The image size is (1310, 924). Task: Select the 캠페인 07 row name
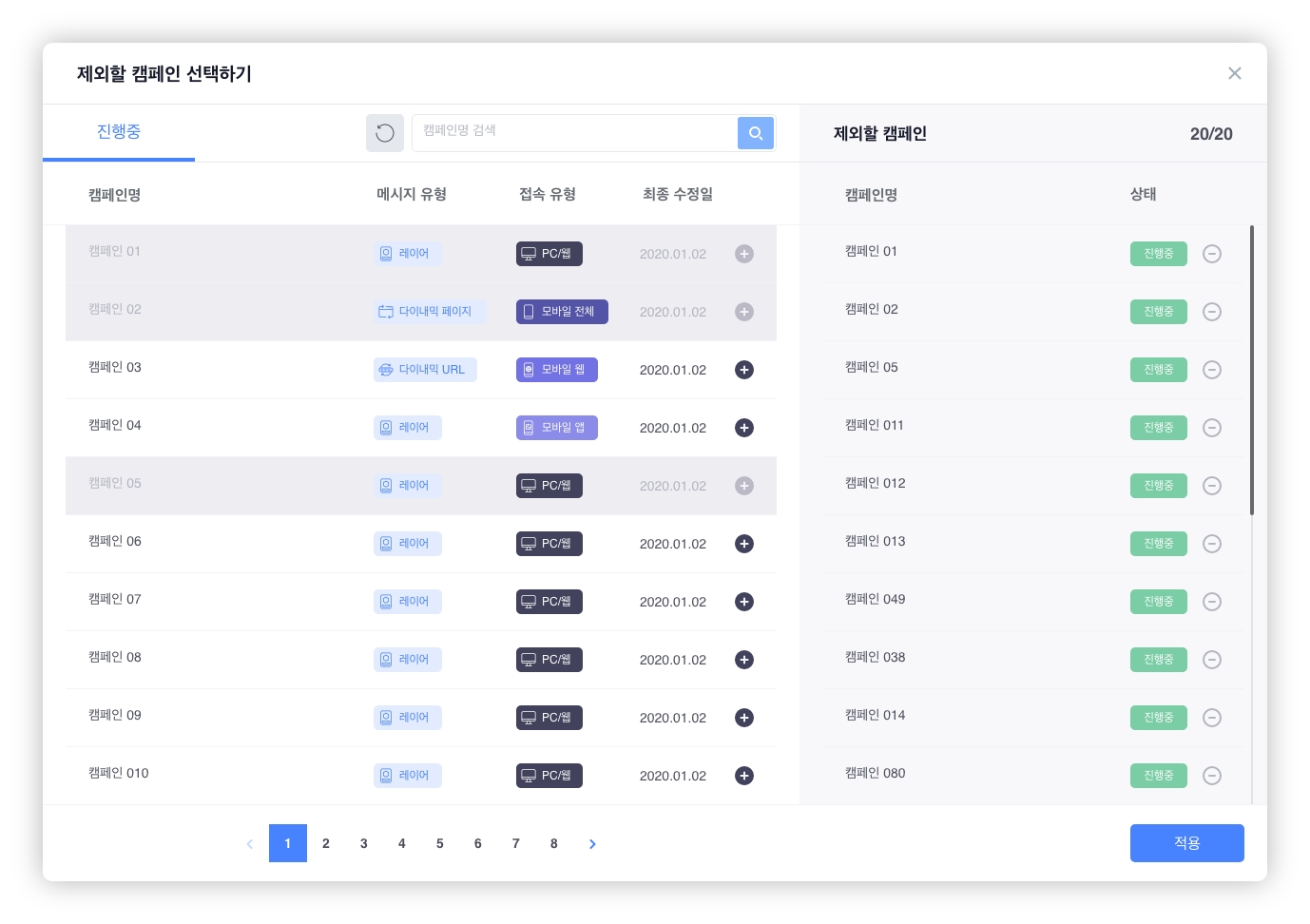[115, 600]
